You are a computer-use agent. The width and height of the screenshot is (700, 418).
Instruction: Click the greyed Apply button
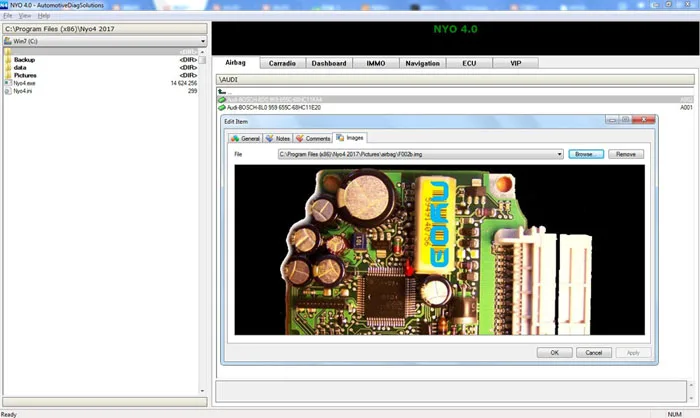pyautogui.click(x=633, y=352)
